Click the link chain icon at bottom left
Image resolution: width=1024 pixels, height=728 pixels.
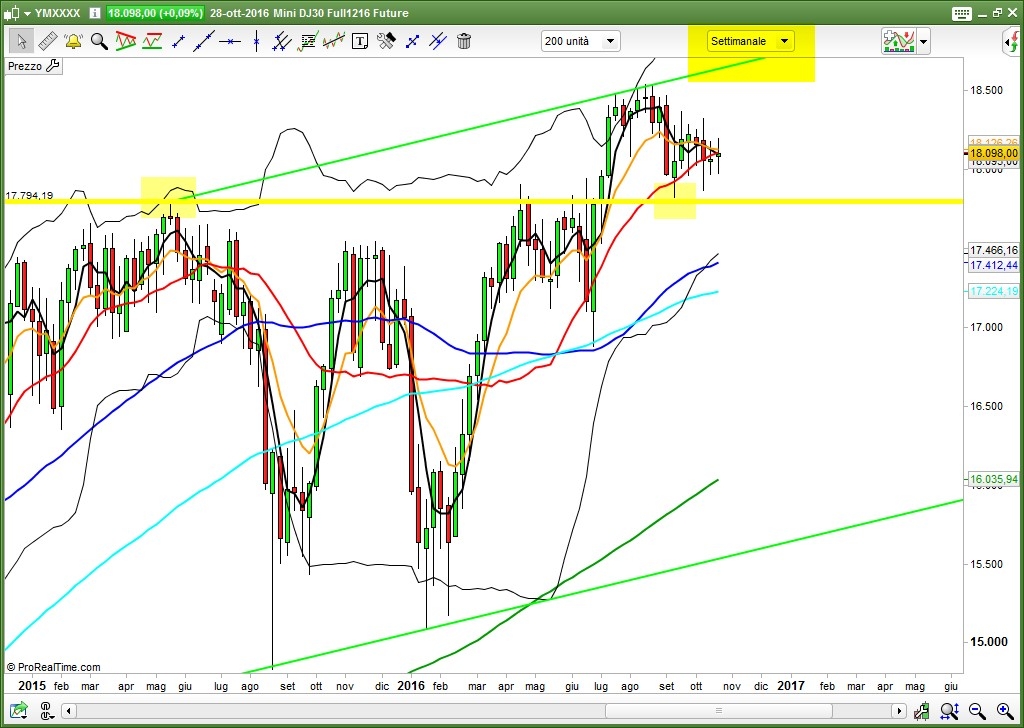click(47, 710)
